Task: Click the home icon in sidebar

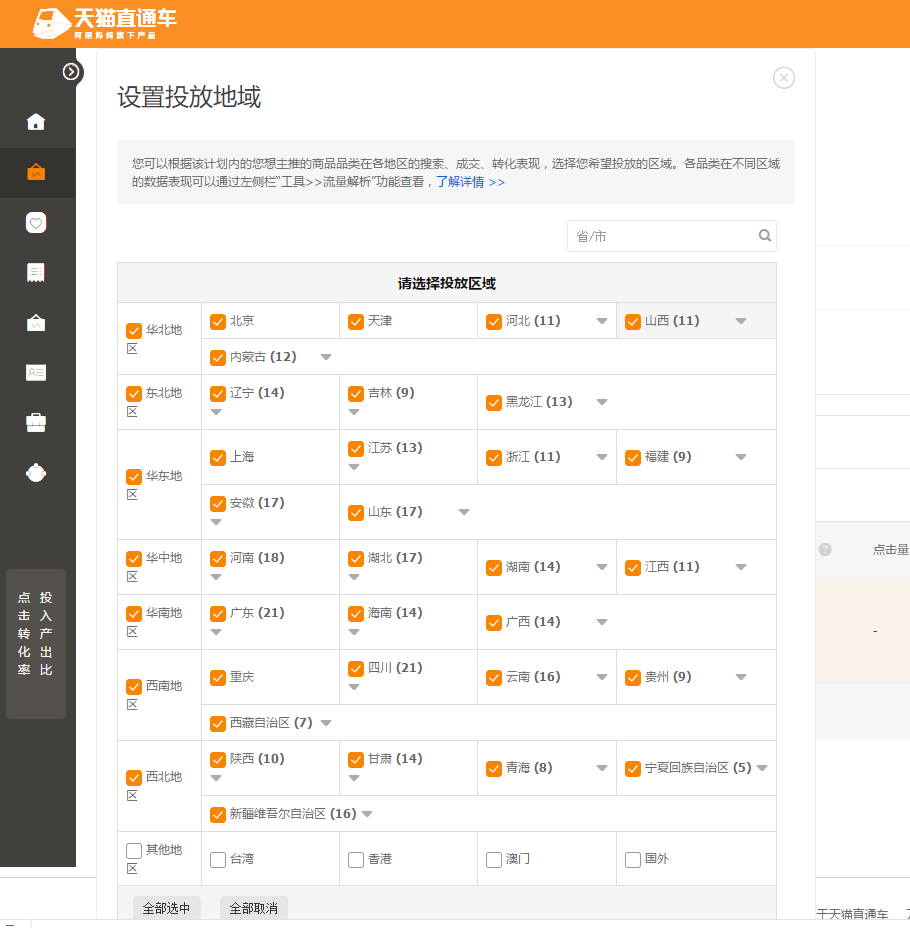Action: click(36, 122)
